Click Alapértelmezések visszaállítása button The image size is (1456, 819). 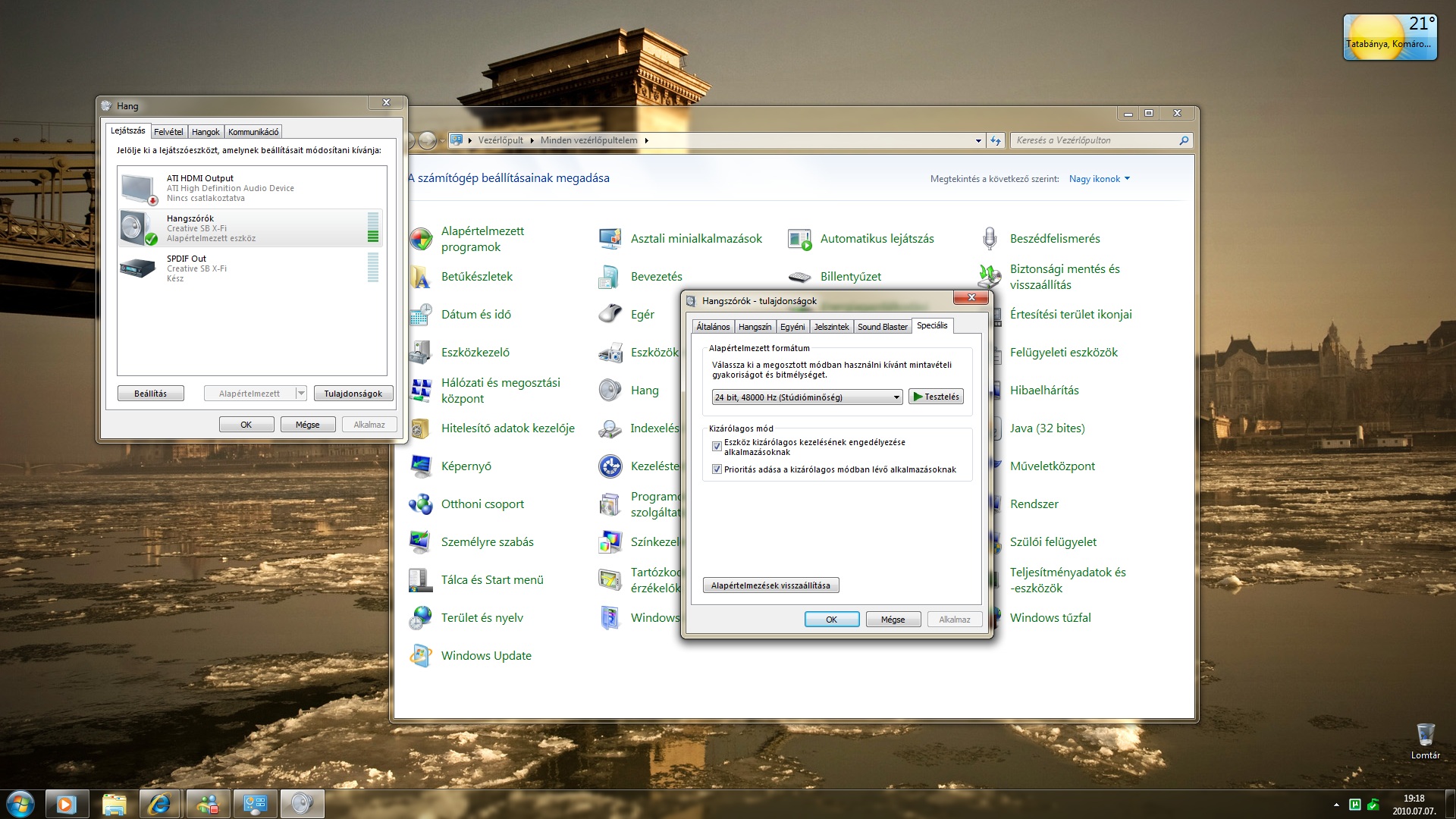[770, 585]
